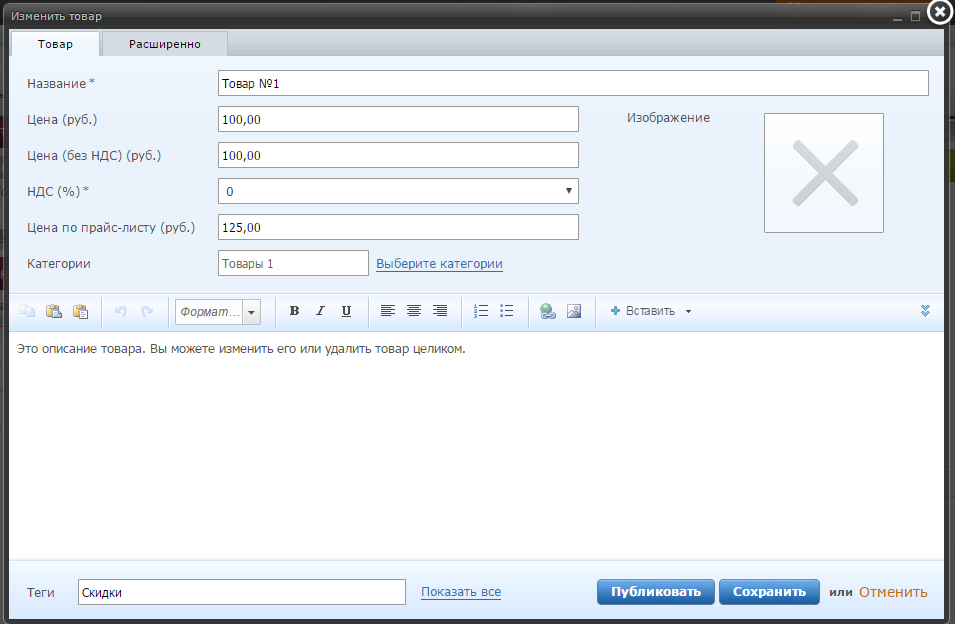Screen dimensions: 955x624
Task: Click the Выберите категории link
Action: click(x=439, y=264)
